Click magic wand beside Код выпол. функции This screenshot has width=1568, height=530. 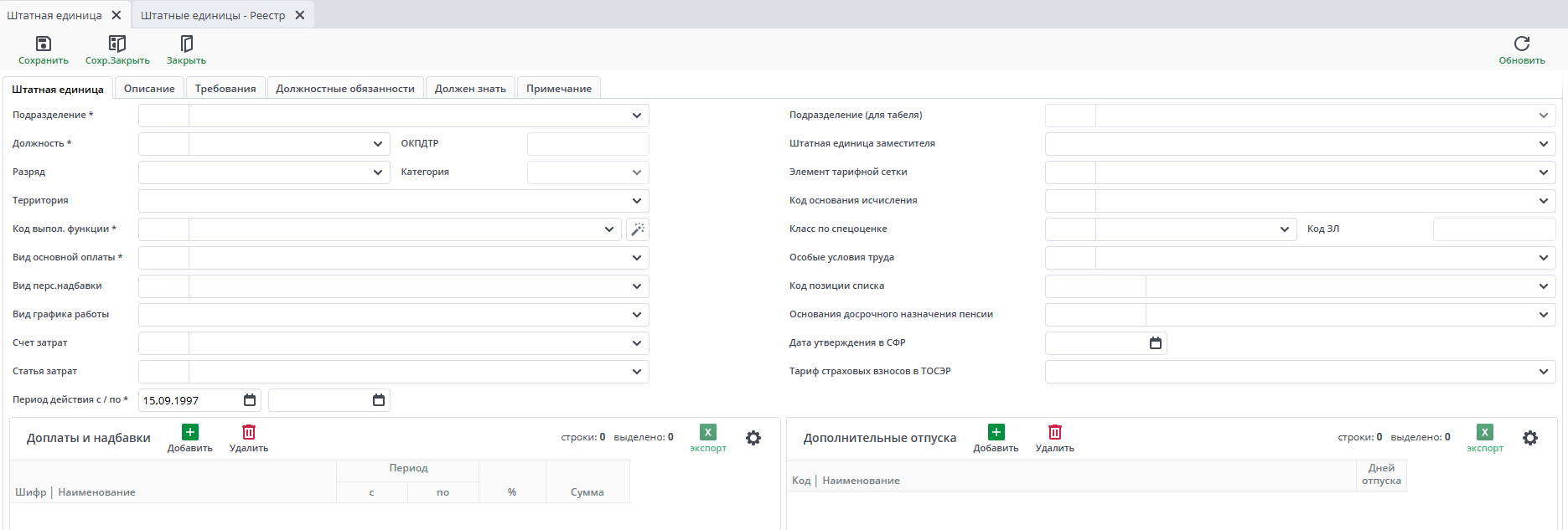click(x=638, y=229)
